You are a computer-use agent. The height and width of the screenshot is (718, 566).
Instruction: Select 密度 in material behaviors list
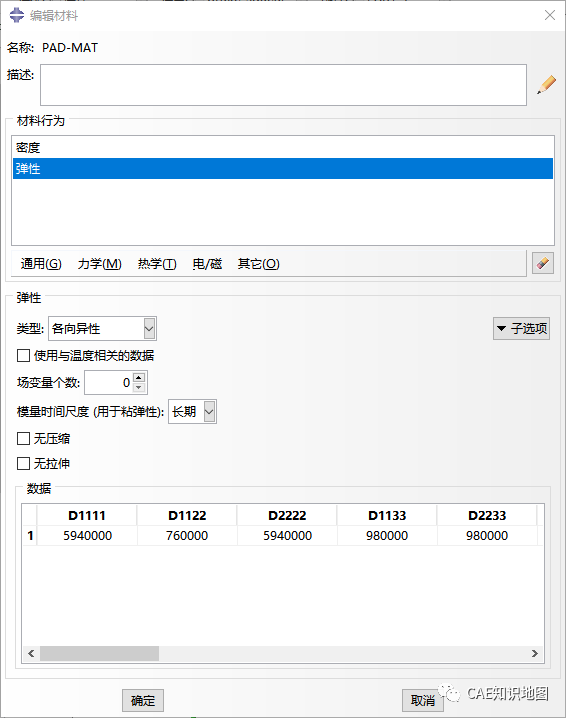[x=283, y=147]
